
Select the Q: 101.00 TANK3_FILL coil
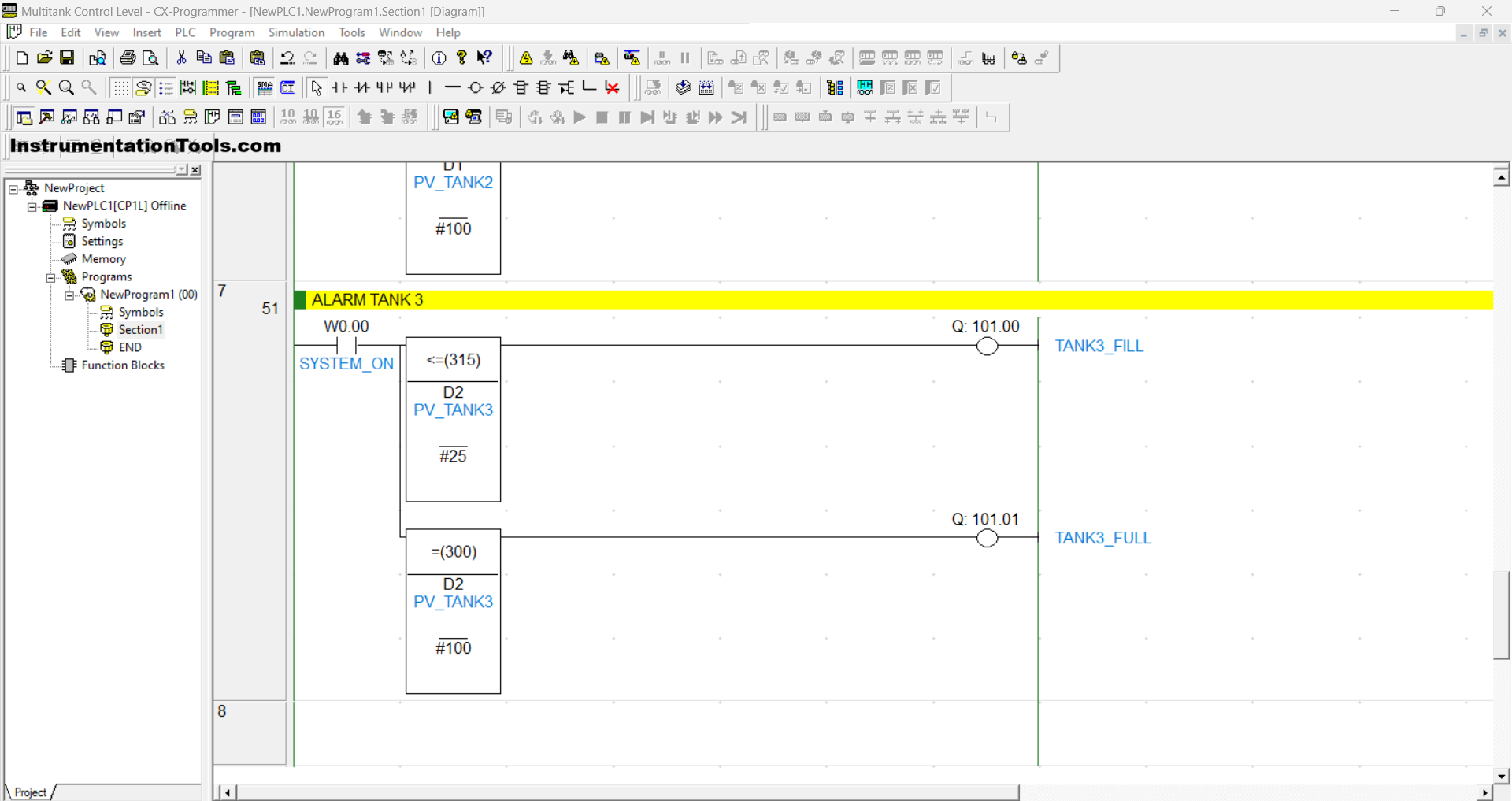click(x=987, y=346)
